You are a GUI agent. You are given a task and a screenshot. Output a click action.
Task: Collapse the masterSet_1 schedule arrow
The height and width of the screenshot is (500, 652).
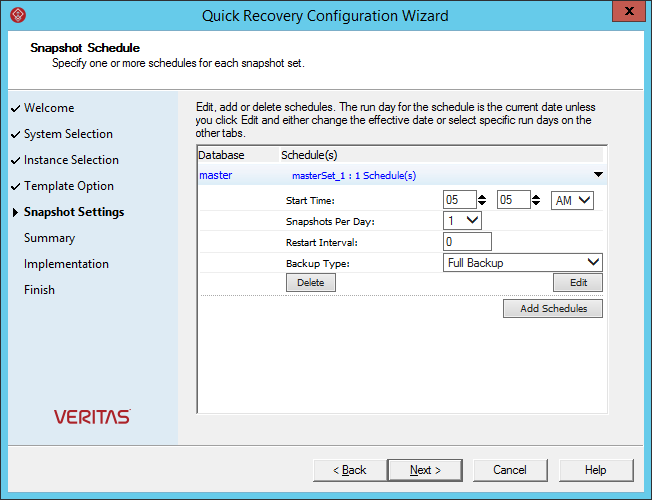point(598,175)
